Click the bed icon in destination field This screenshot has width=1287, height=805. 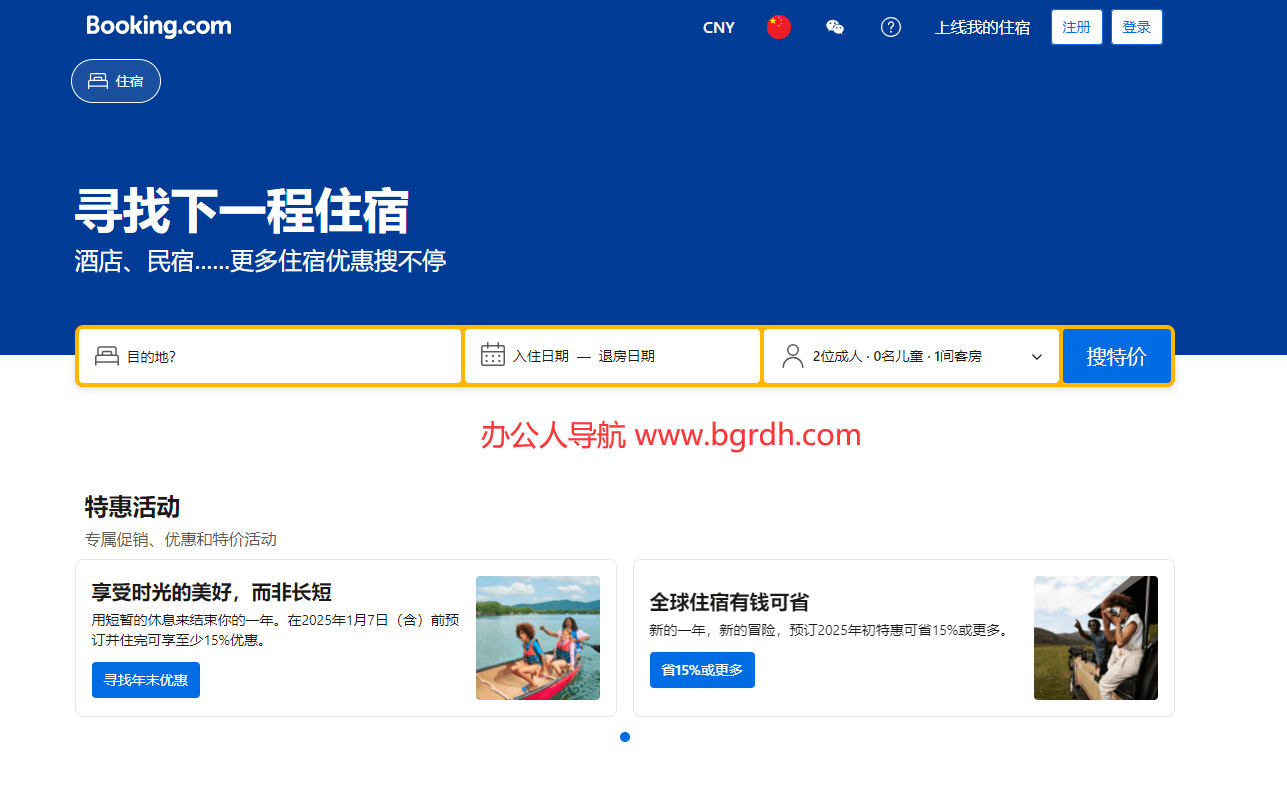tap(107, 356)
